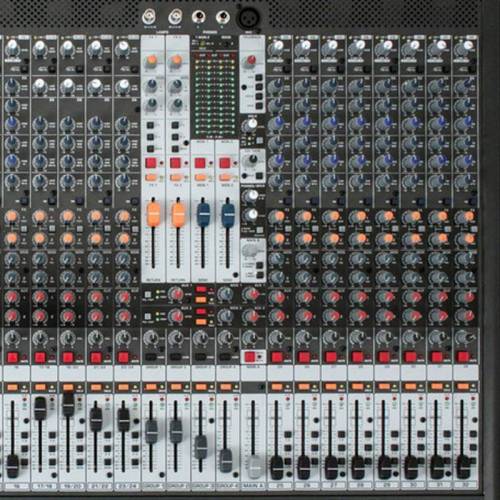Click the 21/22 channel fader cap
Image resolution: width=500 pixels, height=500 pixels.
(96, 419)
